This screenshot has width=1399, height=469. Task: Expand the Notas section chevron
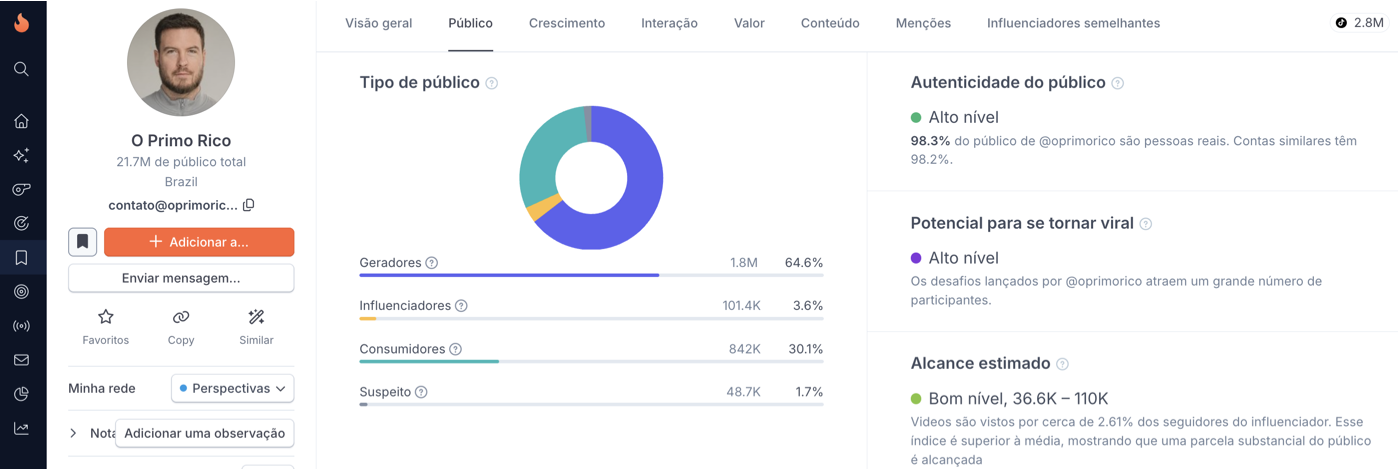tap(74, 433)
